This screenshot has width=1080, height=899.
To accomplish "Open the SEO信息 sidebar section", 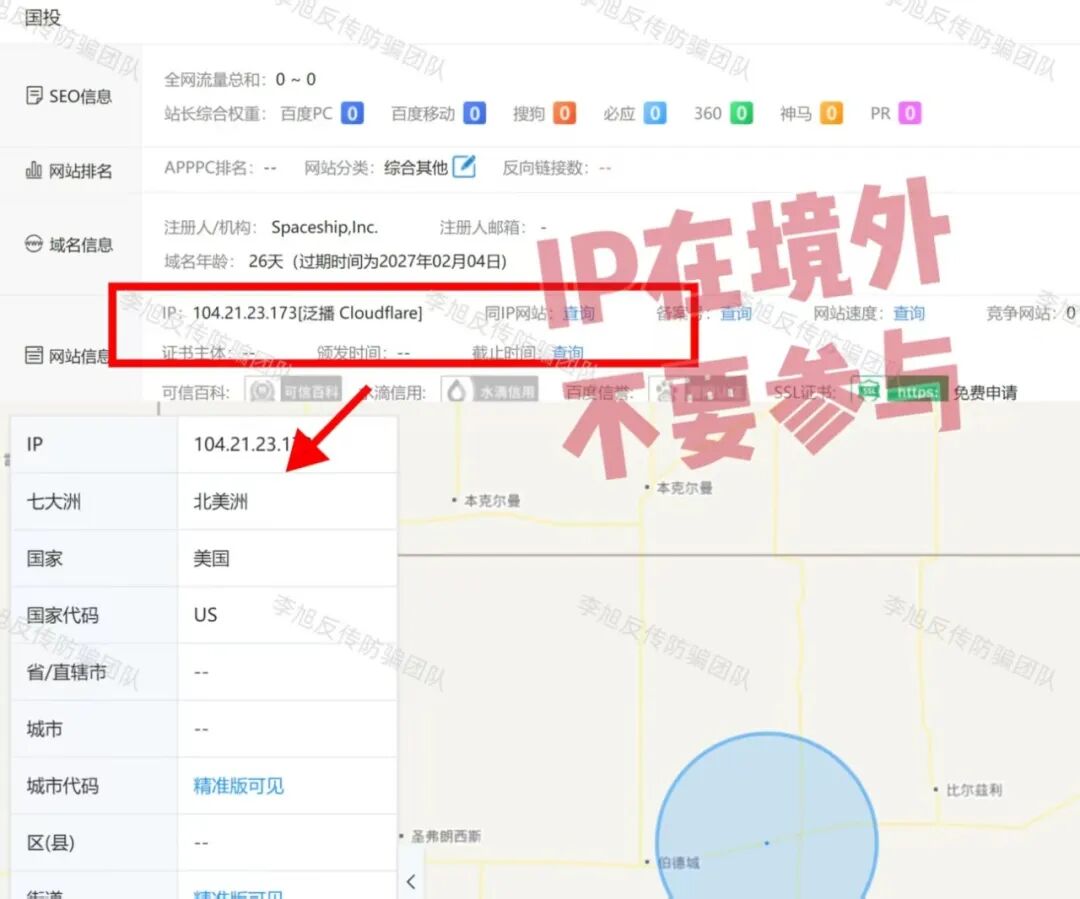I will [66, 96].
